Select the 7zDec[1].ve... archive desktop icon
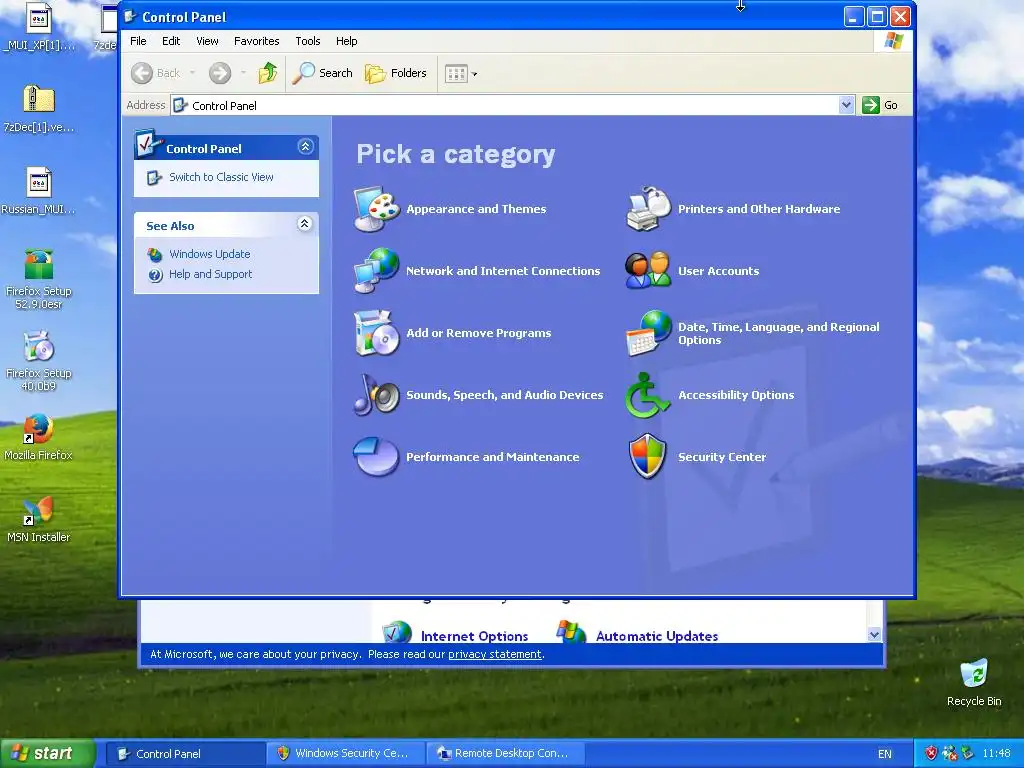This screenshot has height=768, width=1024. point(39,109)
